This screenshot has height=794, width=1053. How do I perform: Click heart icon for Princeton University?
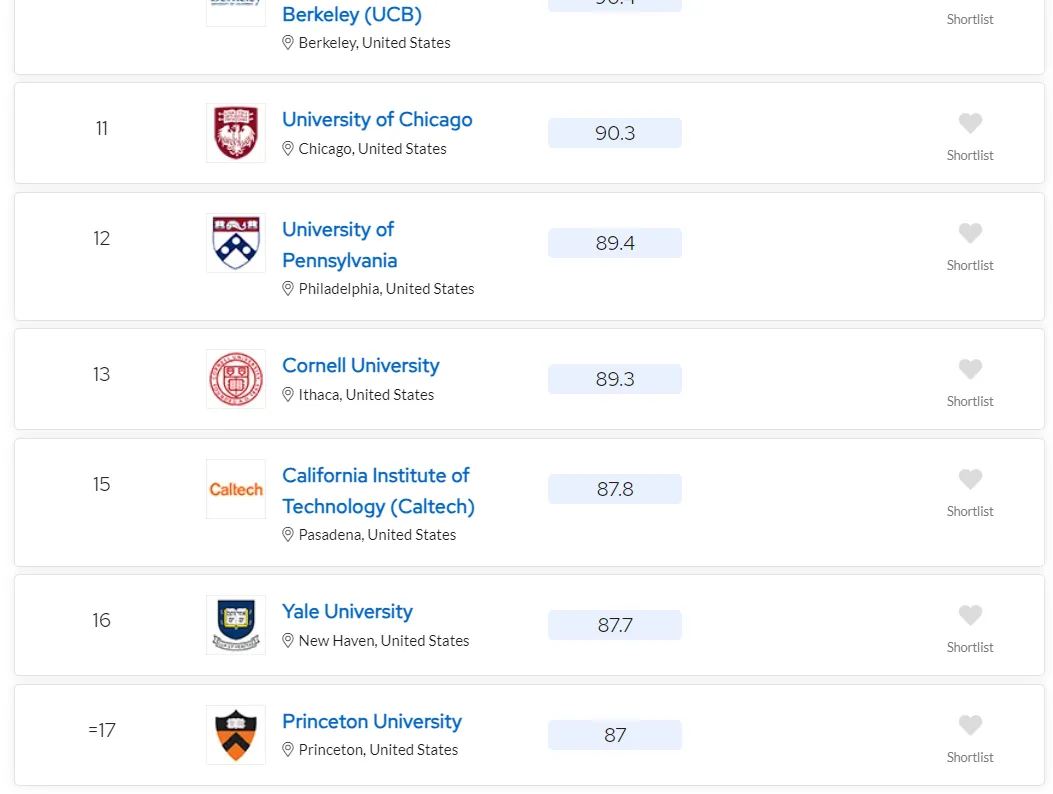pyautogui.click(x=970, y=725)
